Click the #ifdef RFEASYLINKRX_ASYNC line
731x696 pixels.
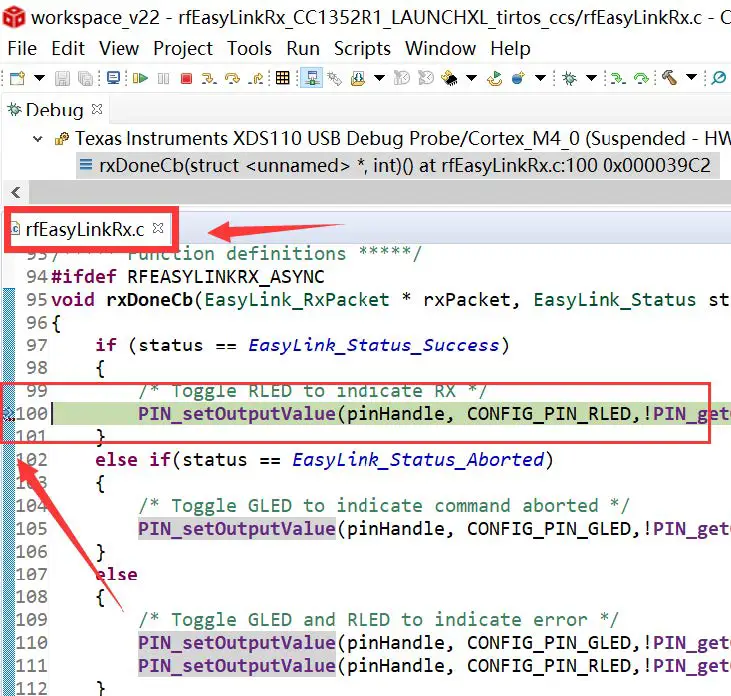point(188,277)
